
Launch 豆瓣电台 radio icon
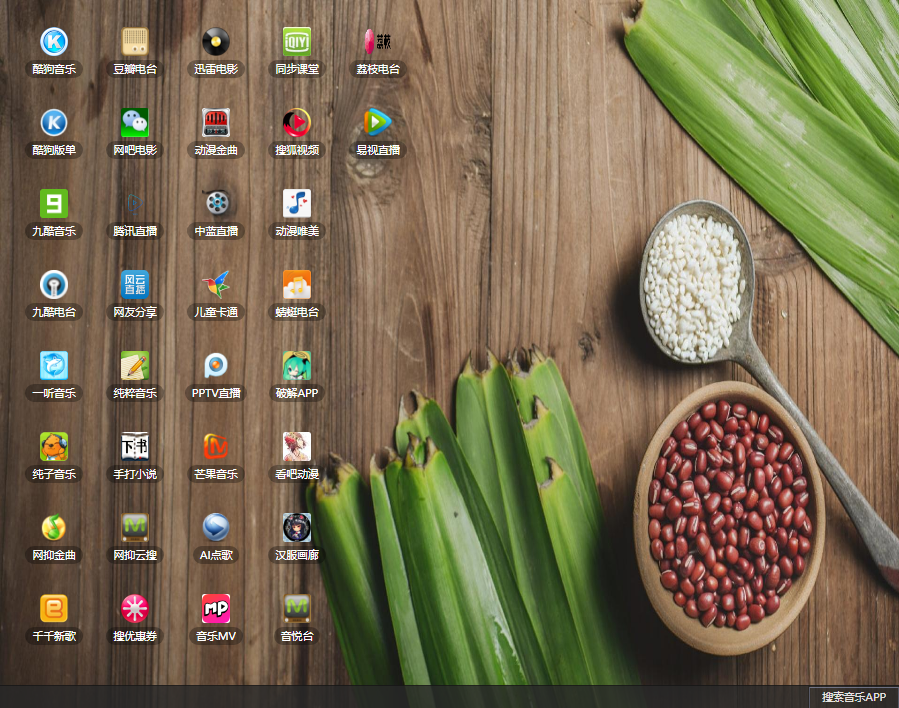click(x=135, y=42)
